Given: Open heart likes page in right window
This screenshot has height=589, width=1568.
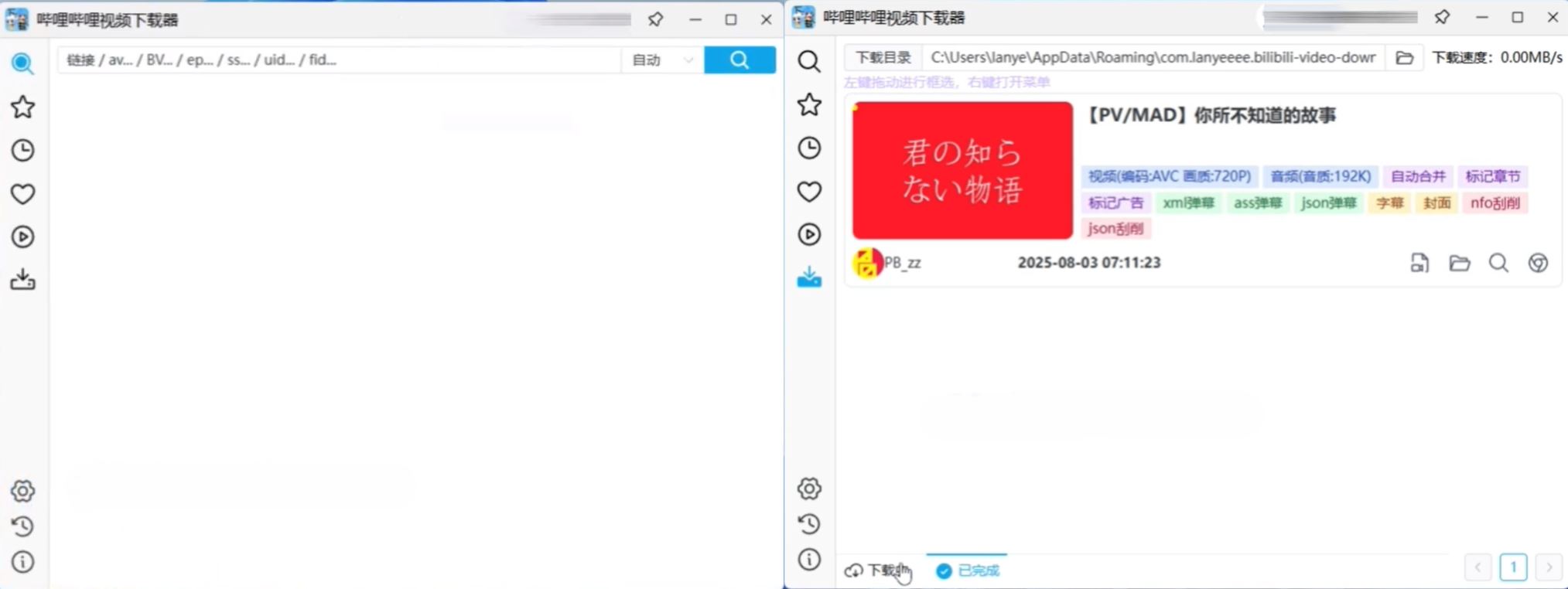Looking at the screenshot, I should tap(809, 191).
